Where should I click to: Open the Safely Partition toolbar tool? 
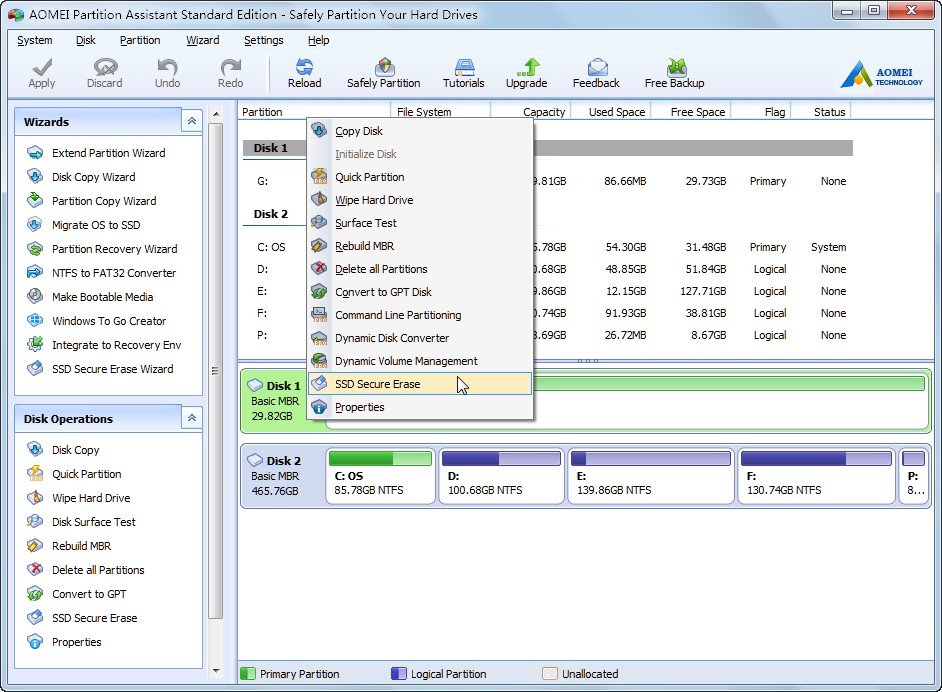tap(383, 72)
